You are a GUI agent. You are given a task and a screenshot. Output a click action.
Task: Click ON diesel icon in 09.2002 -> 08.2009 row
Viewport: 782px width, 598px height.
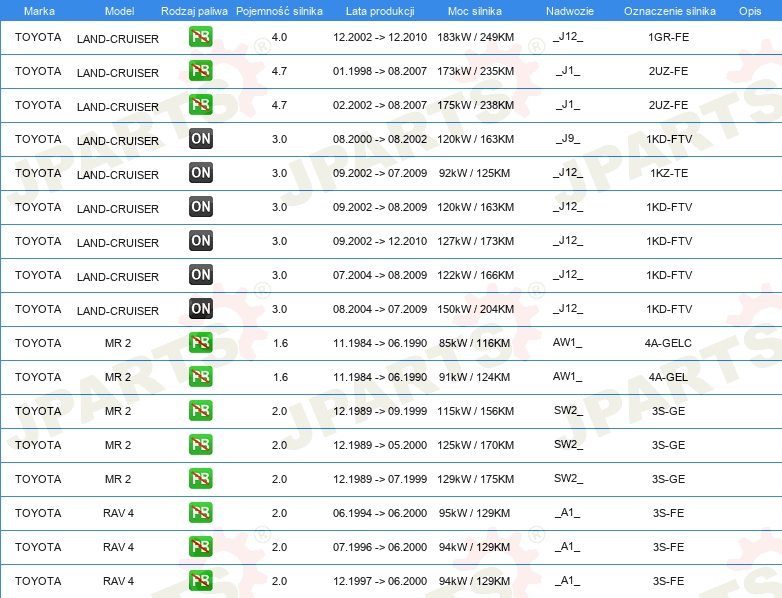coord(200,206)
